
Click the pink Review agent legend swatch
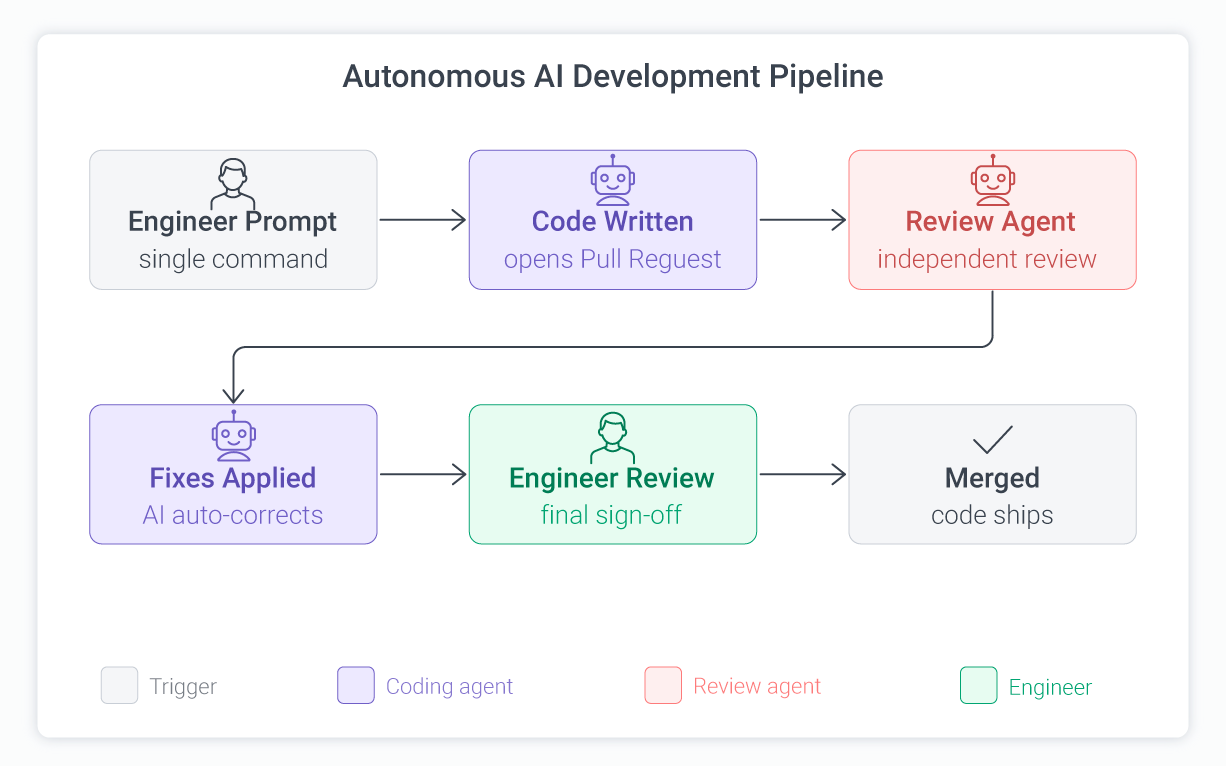[663, 686]
